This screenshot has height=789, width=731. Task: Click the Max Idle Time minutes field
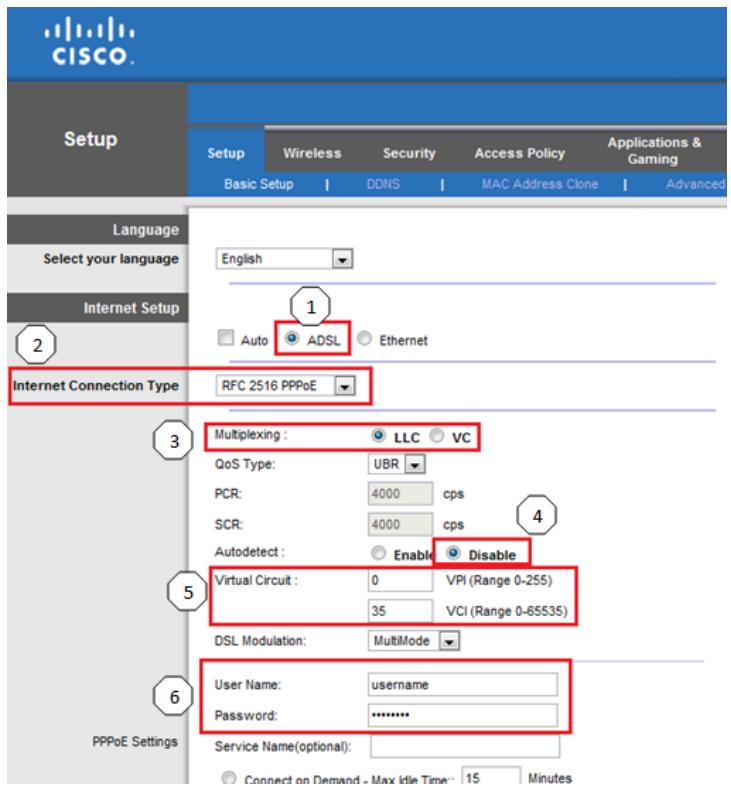tap(491, 777)
